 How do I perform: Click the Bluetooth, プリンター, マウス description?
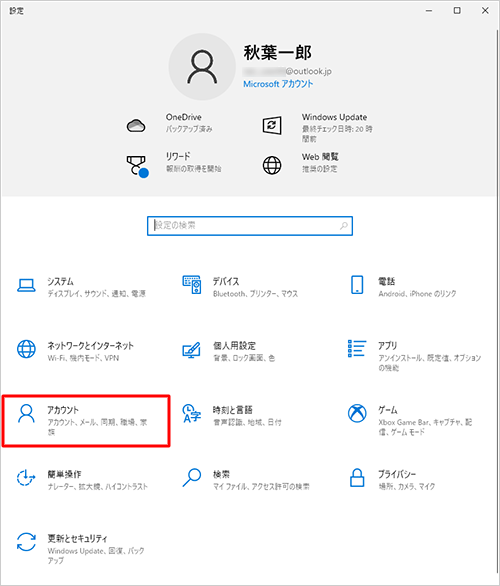click(x=255, y=294)
